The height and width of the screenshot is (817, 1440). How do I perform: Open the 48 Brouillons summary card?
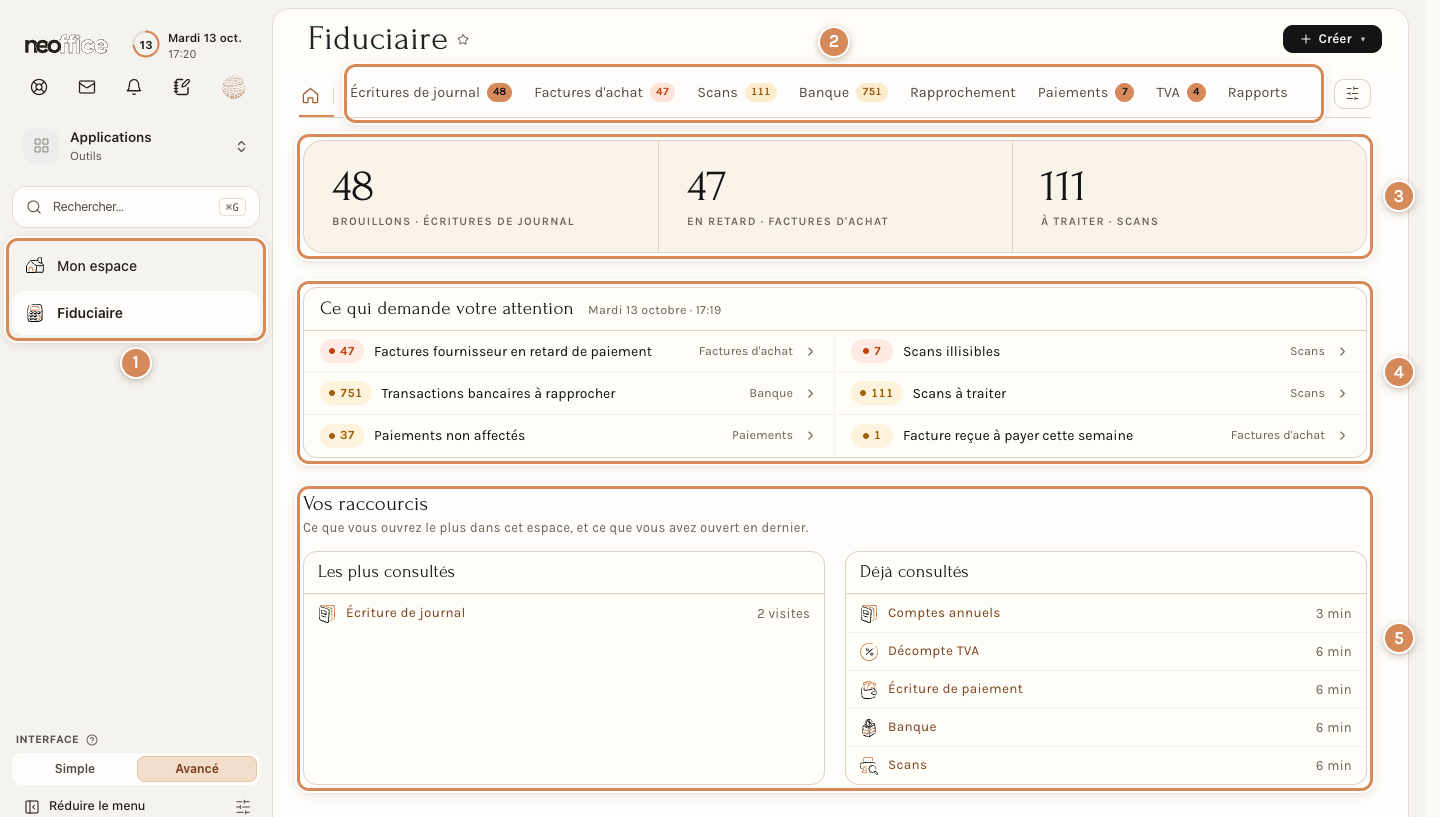(x=481, y=196)
